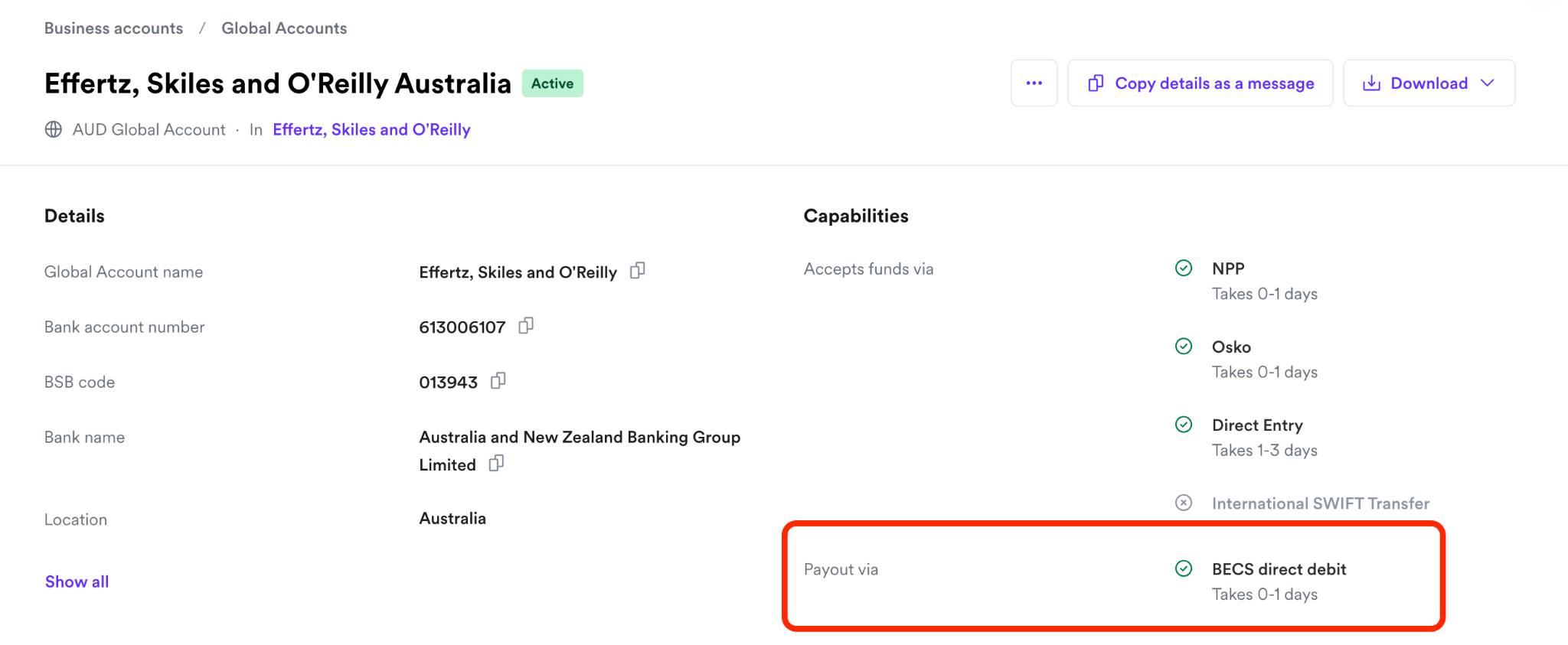This screenshot has width=1568, height=645.
Task: Expand the Download dropdown chevron
Action: coord(1488,83)
